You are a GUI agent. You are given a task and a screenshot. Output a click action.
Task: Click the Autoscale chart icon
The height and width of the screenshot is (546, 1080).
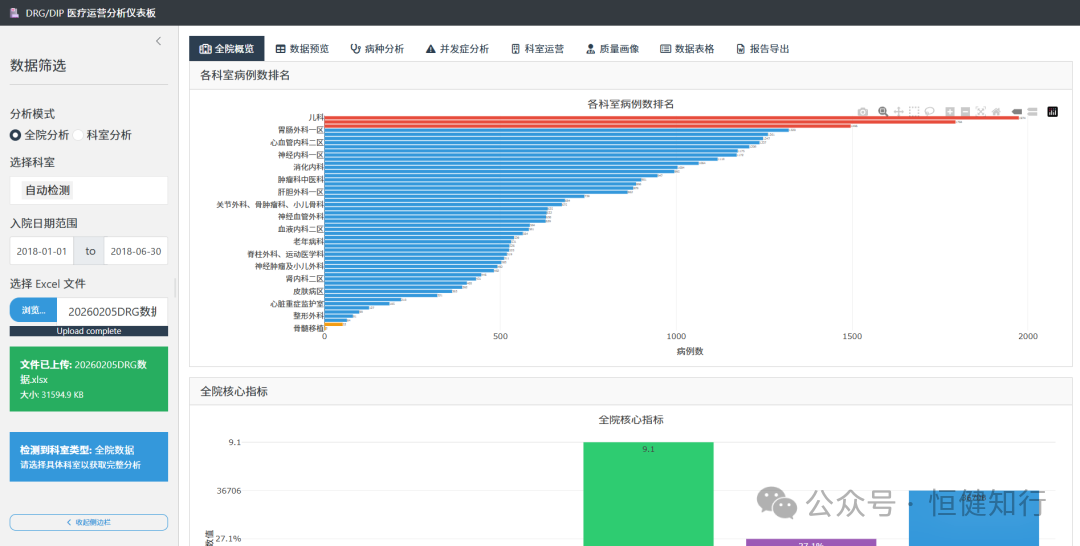(x=980, y=112)
